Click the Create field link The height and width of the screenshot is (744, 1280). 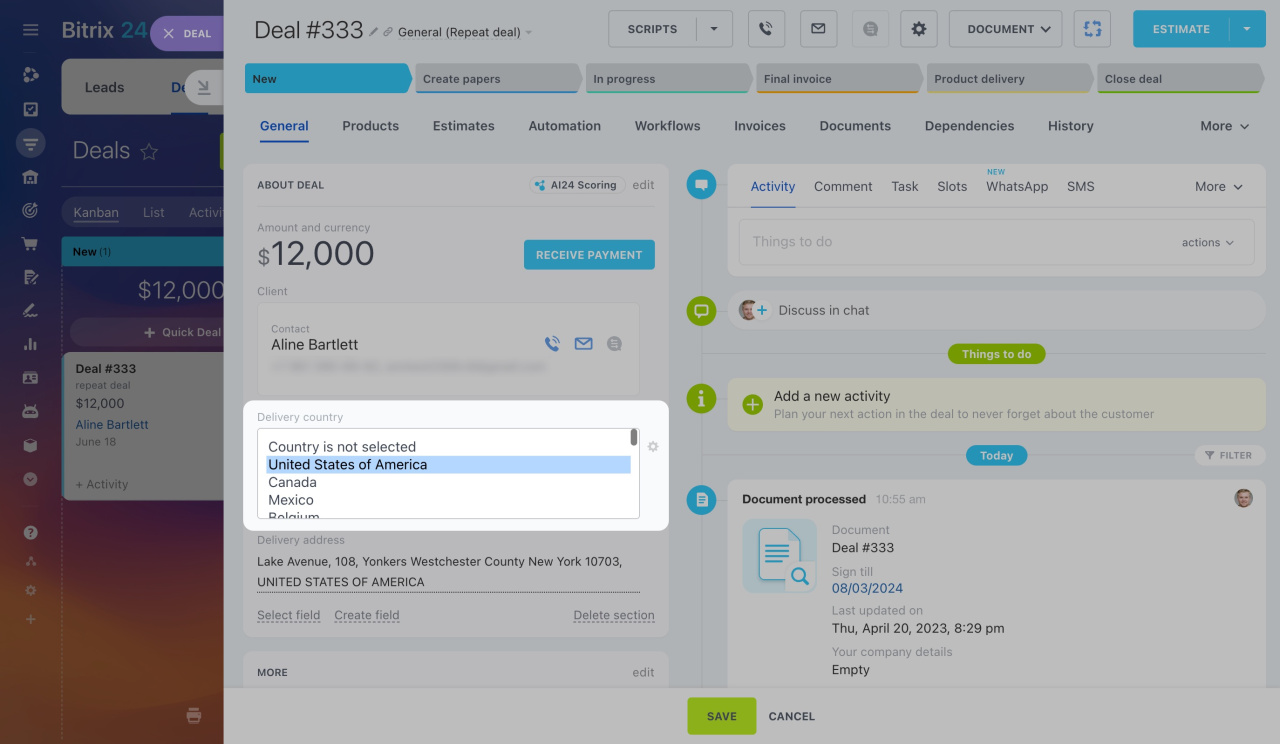[x=366, y=615]
